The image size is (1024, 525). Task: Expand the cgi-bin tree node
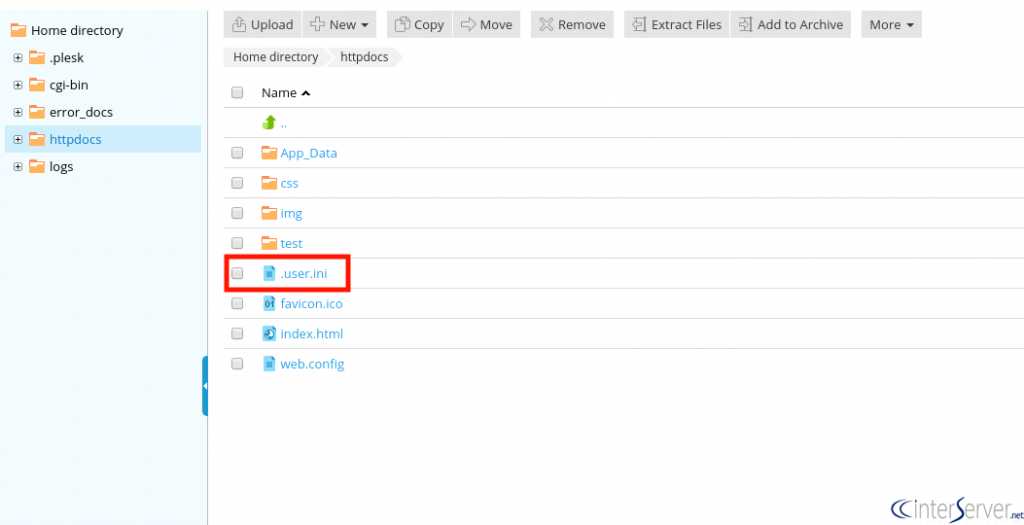point(18,85)
